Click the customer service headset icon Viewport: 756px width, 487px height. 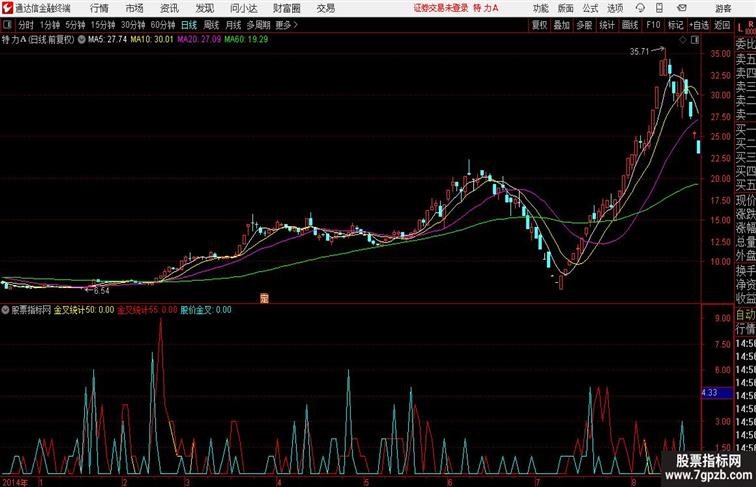(x=640, y=8)
